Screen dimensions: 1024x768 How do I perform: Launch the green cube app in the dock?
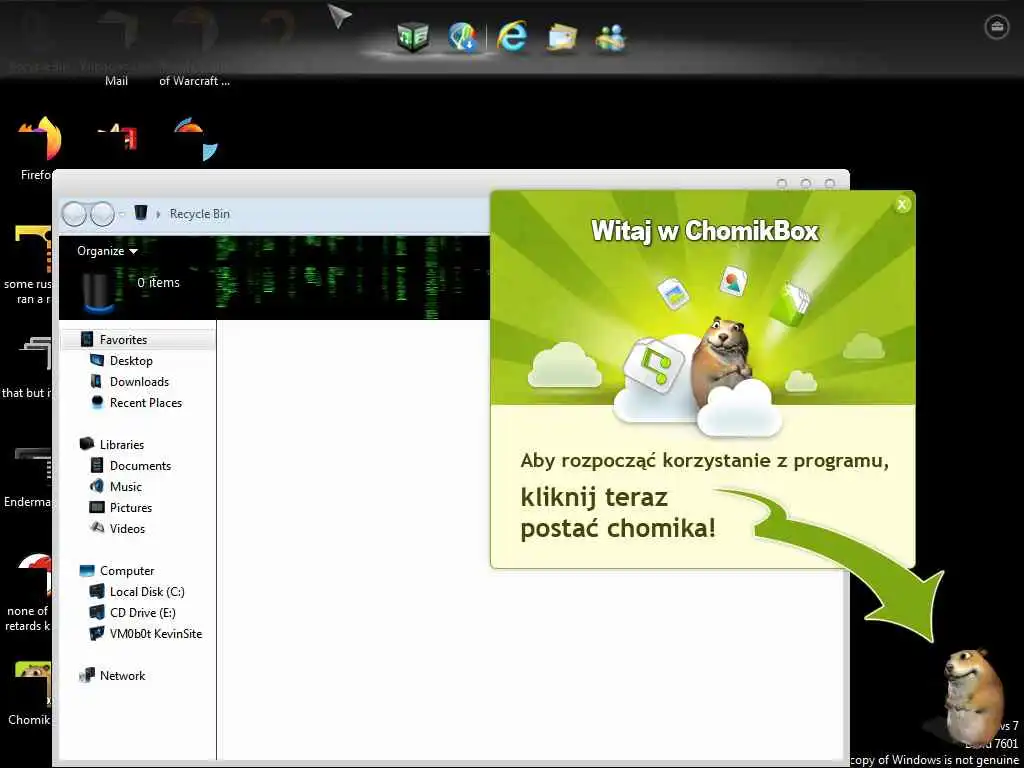(x=413, y=37)
